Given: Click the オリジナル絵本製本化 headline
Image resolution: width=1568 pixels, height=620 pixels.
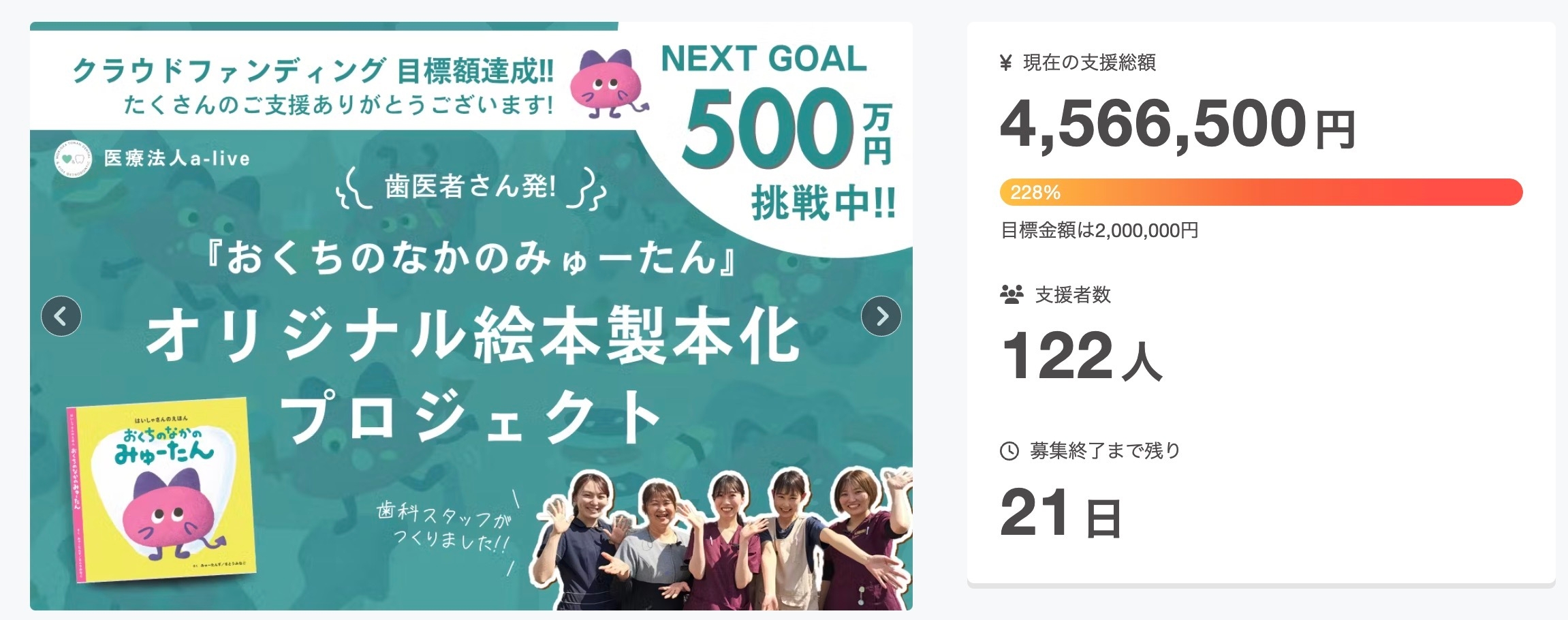Looking at the screenshot, I should coord(473,336).
